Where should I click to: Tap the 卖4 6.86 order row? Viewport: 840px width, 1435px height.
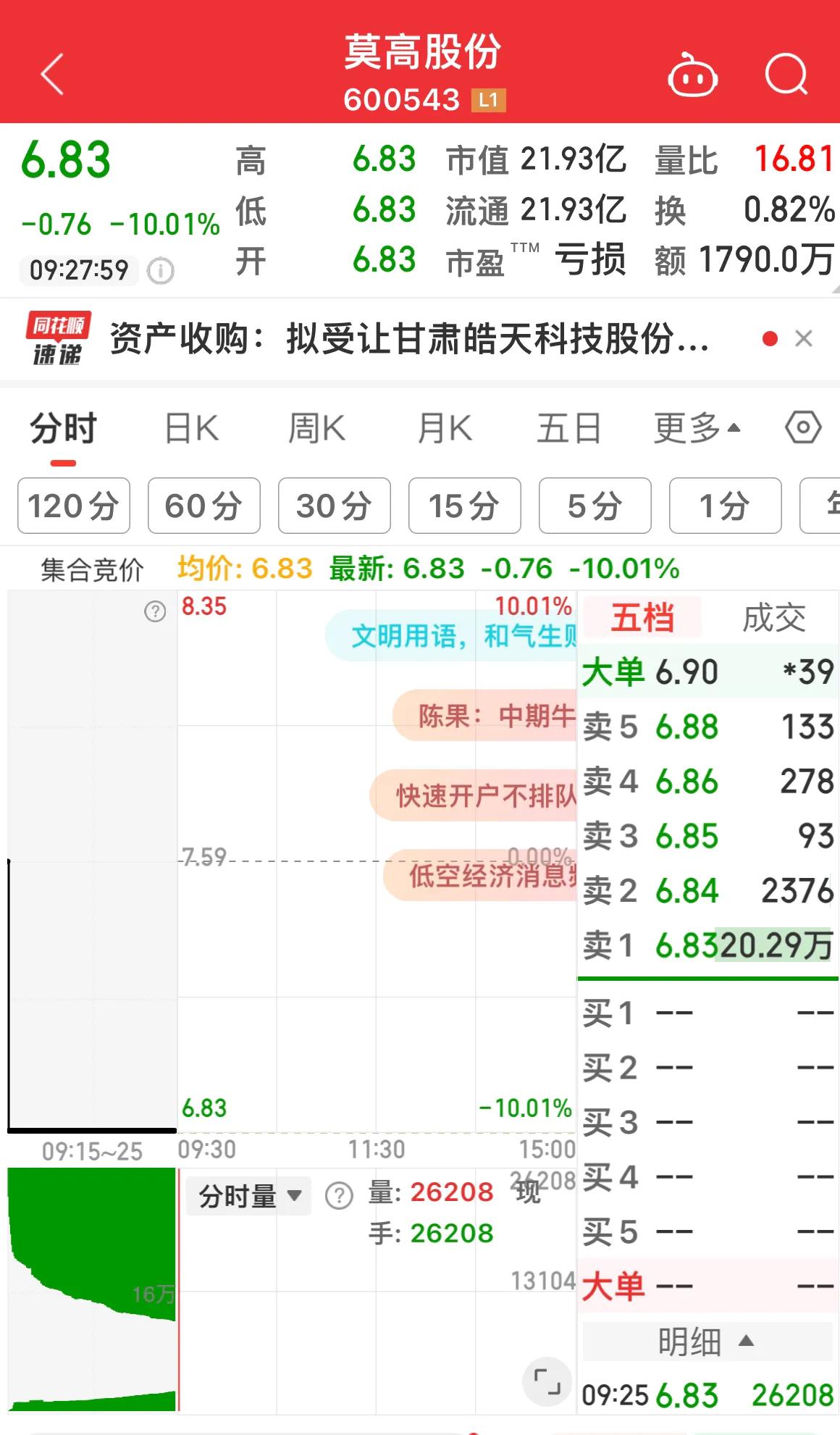tap(708, 782)
